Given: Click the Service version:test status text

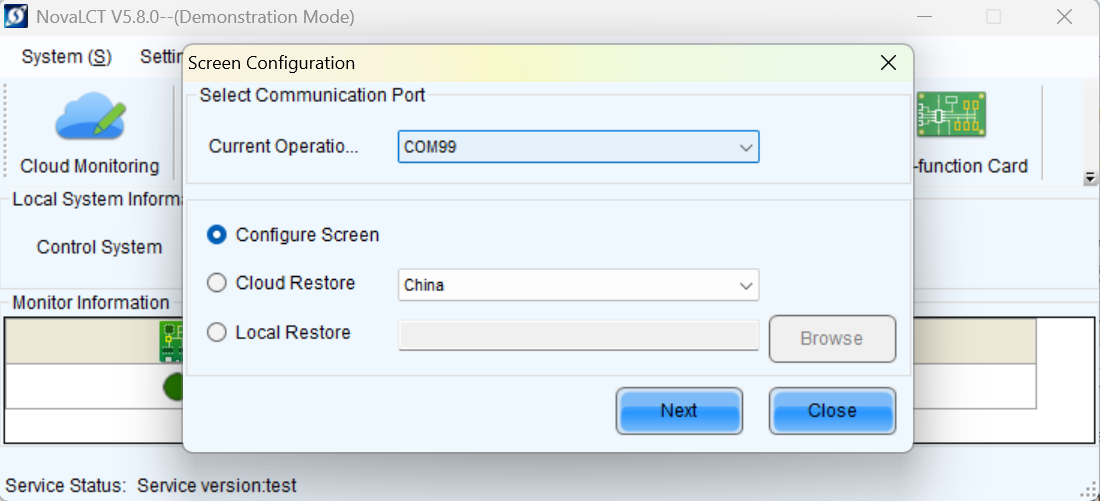Looking at the screenshot, I should (x=217, y=485).
